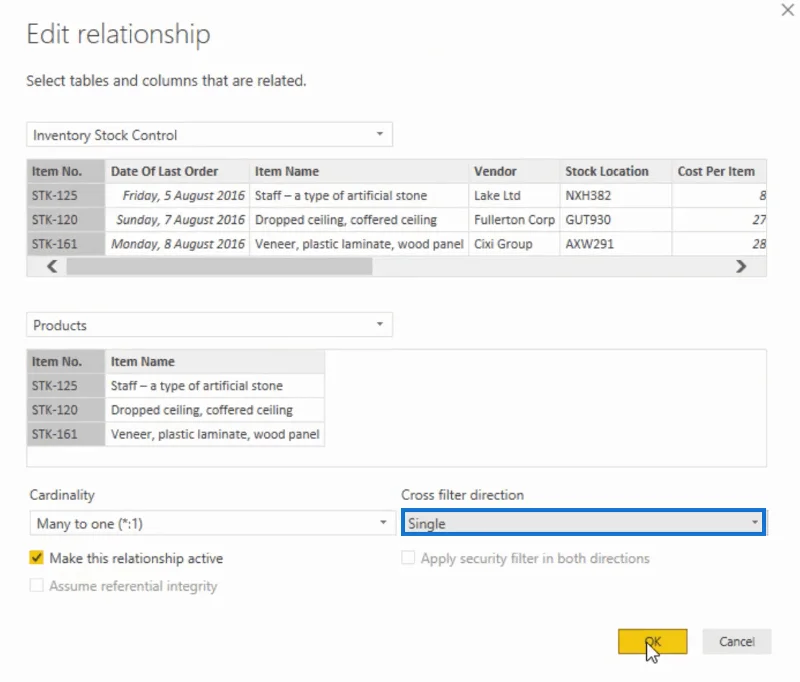Click STK-120 cell in Products table
800x682 pixels.
click(x=66, y=410)
